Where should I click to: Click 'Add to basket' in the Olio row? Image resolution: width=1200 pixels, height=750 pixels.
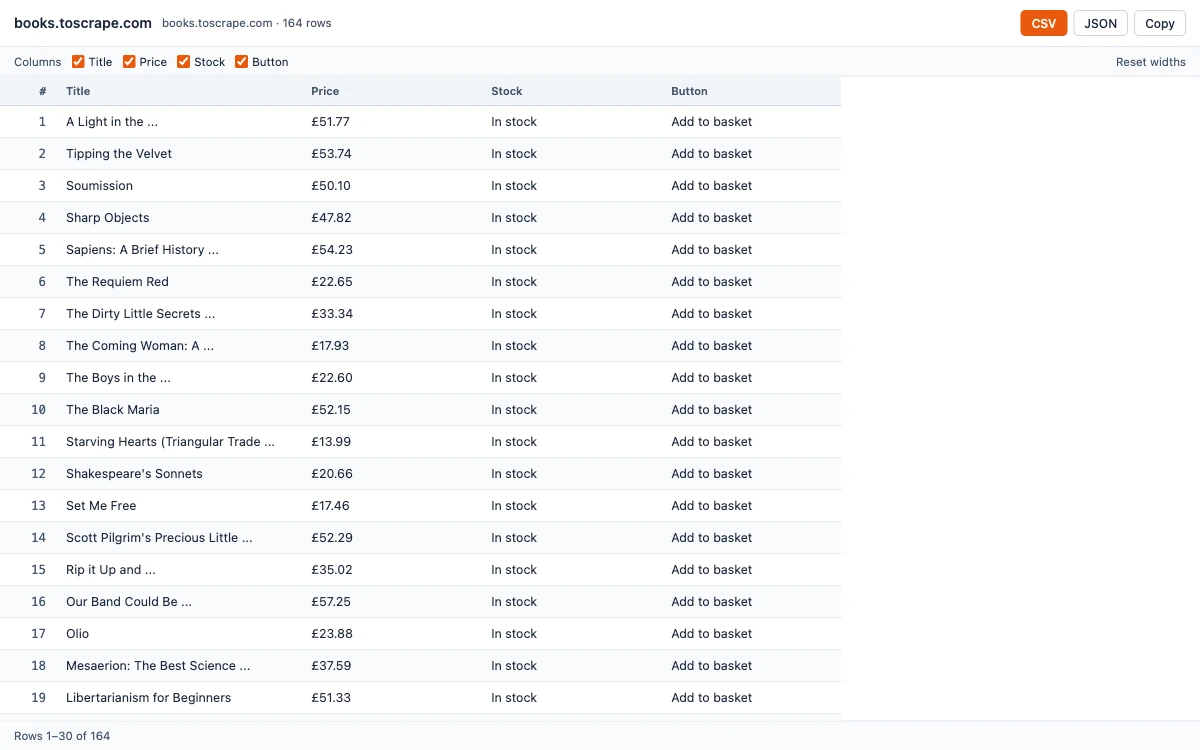(712, 634)
